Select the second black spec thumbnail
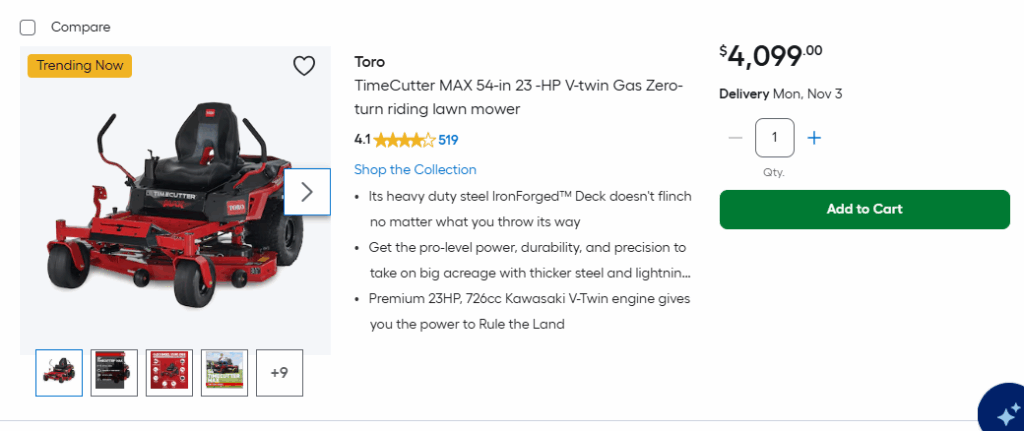The width and height of the screenshot is (1024, 431). [114, 372]
